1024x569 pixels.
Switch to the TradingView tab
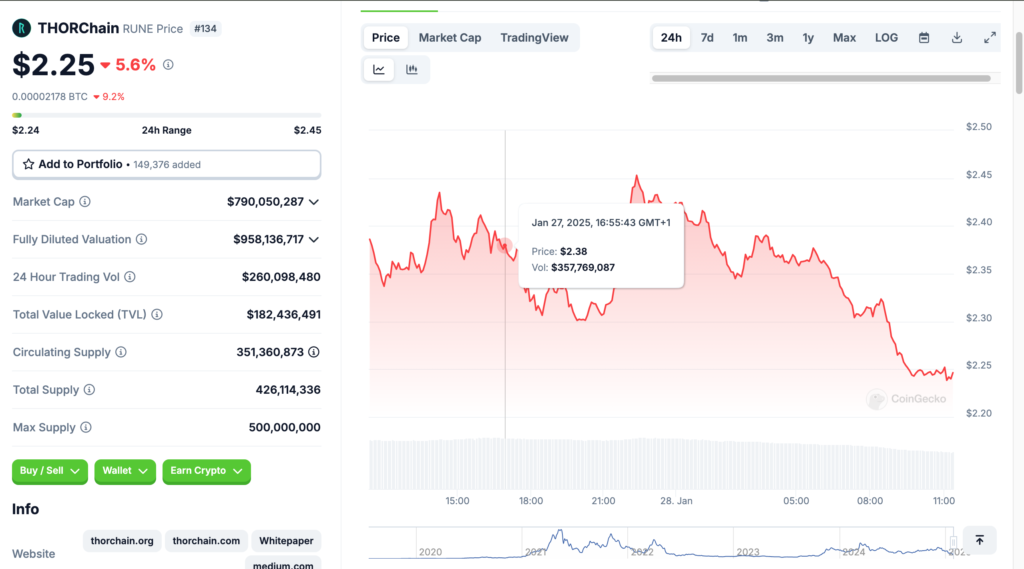534,38
